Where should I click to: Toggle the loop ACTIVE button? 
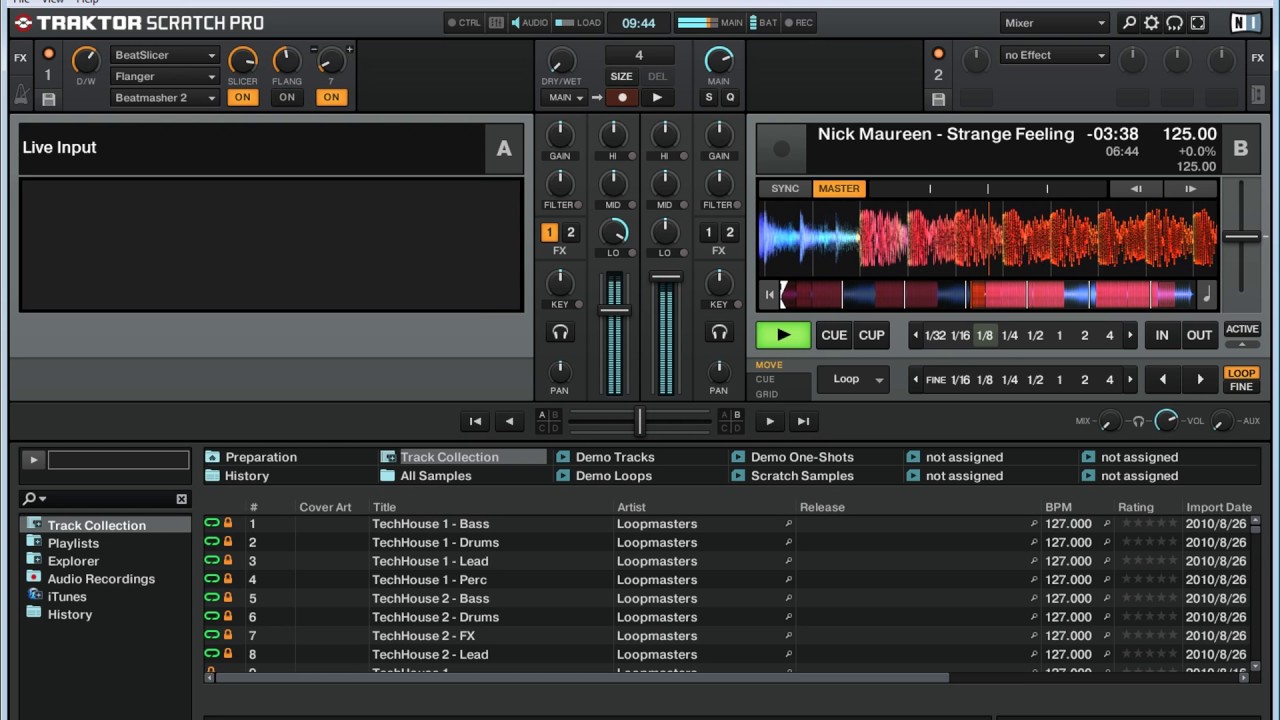(x=1242, y=329)
